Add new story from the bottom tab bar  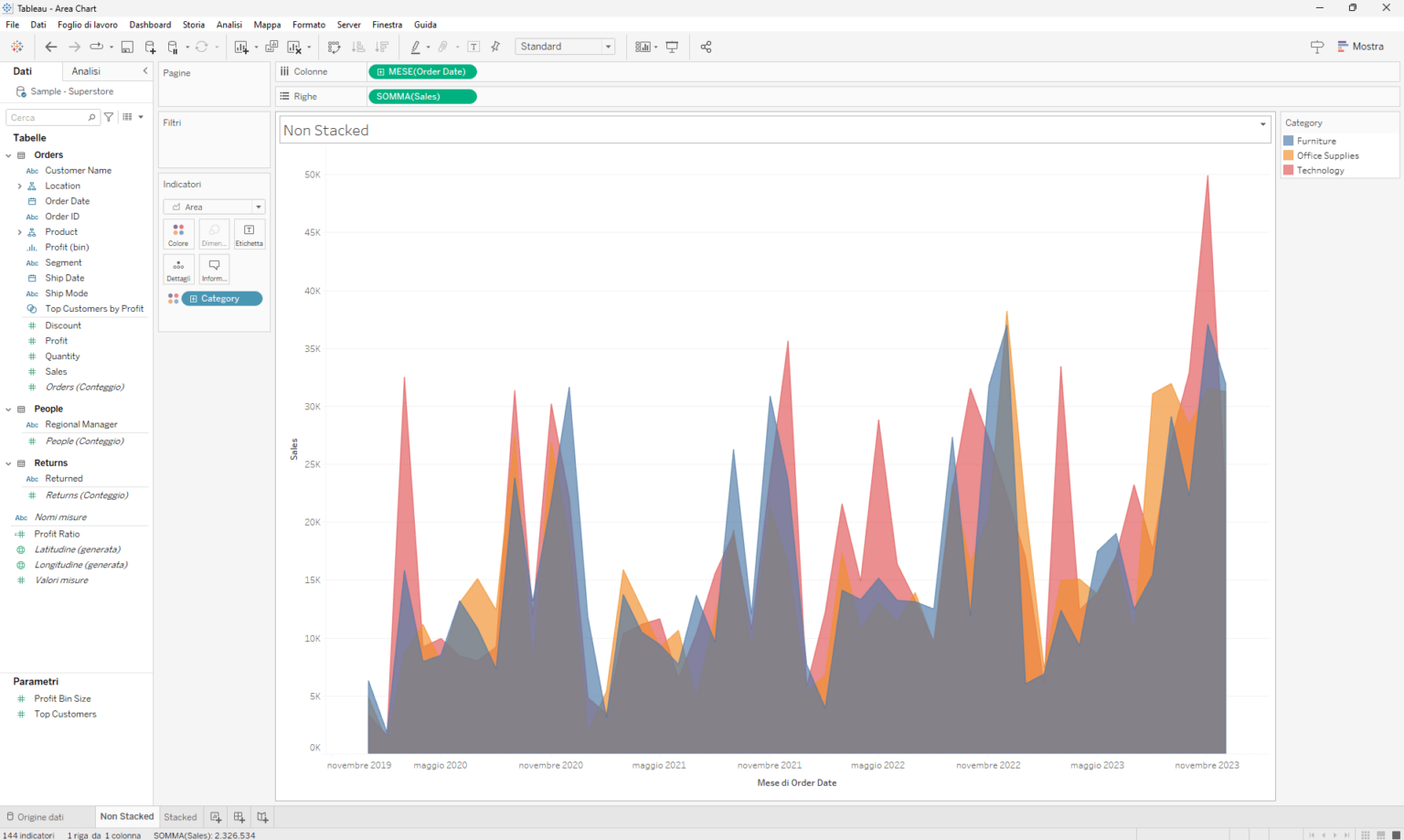[262, 817]
